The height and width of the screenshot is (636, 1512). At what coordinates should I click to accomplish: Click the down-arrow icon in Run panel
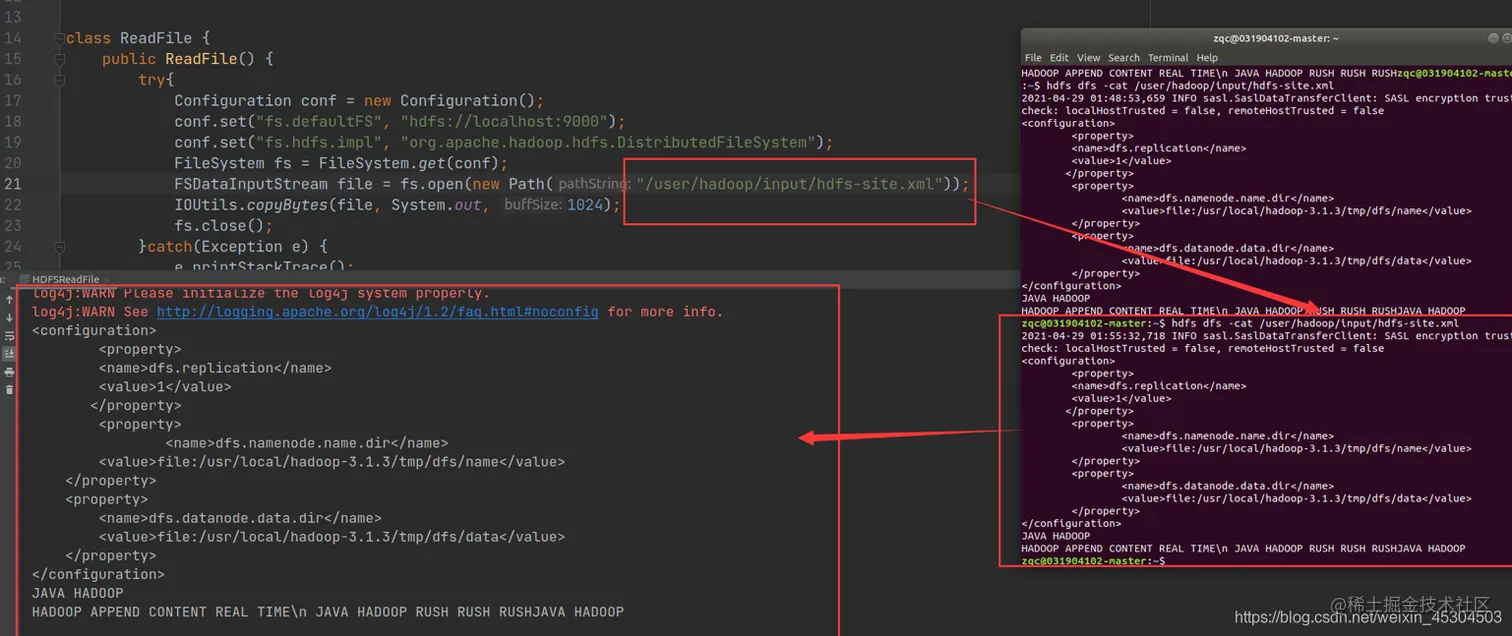pos(10,318)
